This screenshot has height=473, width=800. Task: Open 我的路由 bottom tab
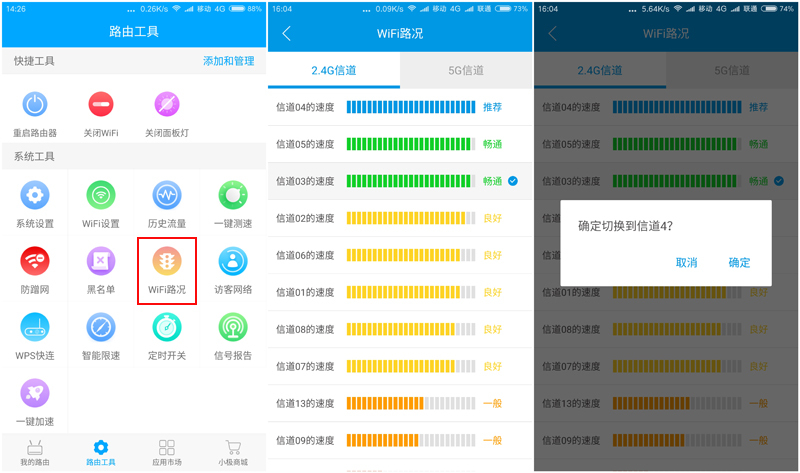click(34, 453)
